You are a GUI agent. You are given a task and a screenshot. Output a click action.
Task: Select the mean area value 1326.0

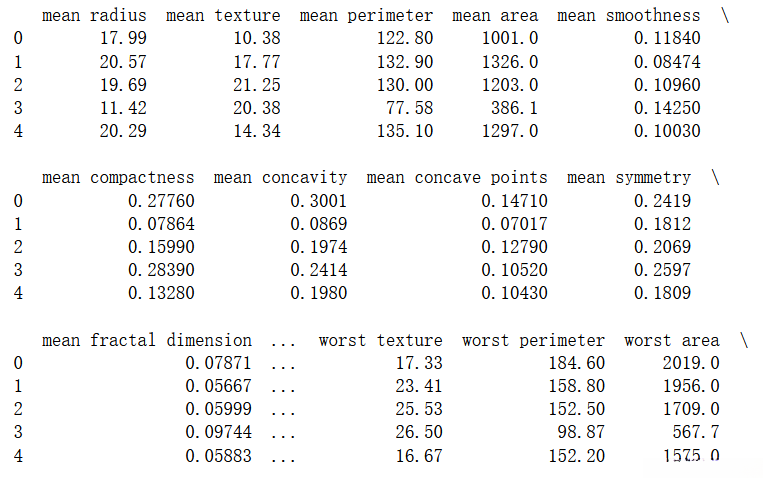click(509, 62)
